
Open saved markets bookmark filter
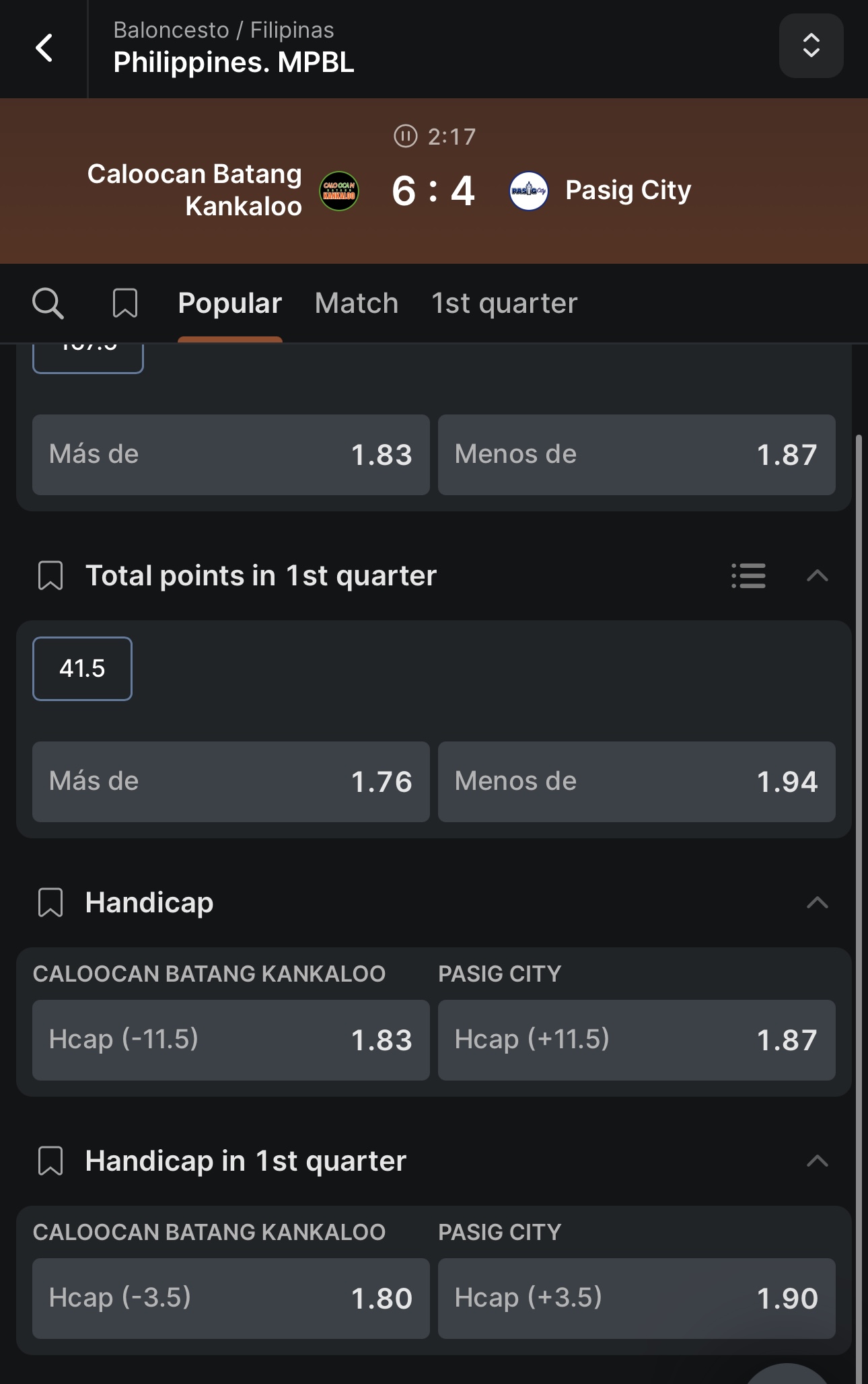125,303
